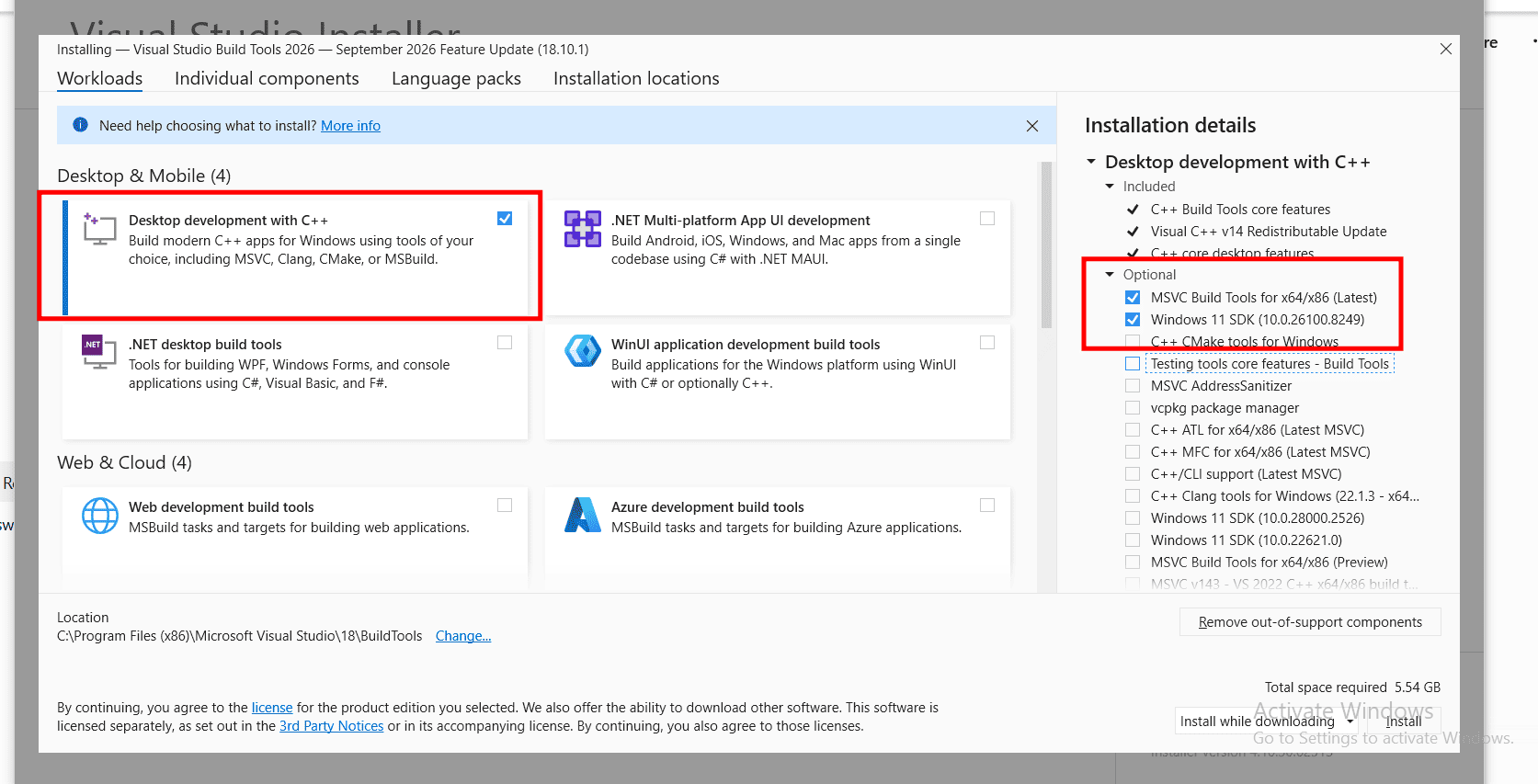Open the 3rd Party Notices link
This screenshot has height=784, width=1538.
point(331,726)
